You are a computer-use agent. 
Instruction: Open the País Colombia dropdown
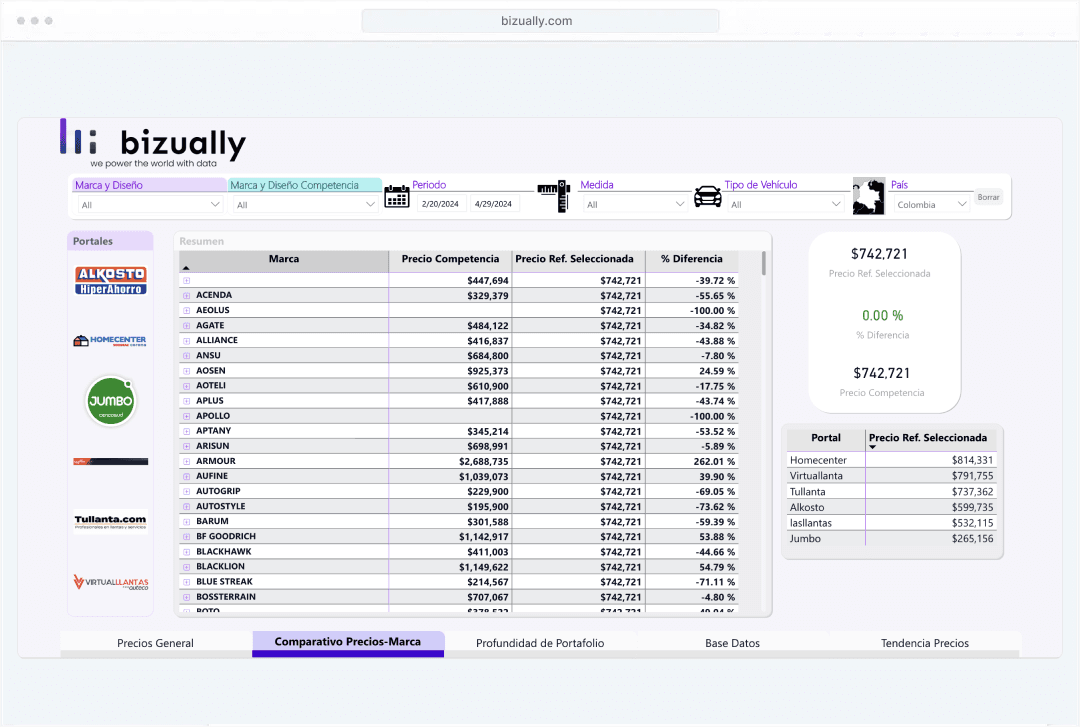pyautogui.click(x=931, y=205)
